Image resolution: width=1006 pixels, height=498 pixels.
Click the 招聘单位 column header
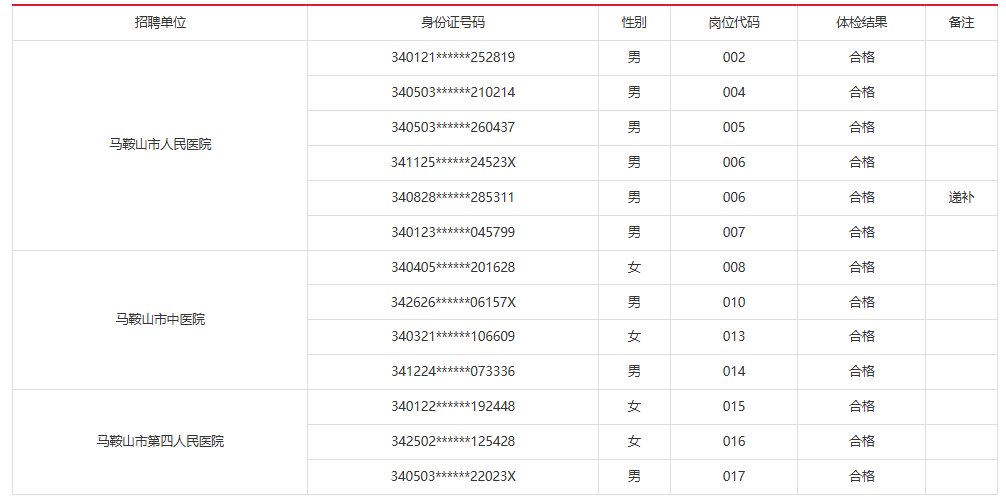160,22
